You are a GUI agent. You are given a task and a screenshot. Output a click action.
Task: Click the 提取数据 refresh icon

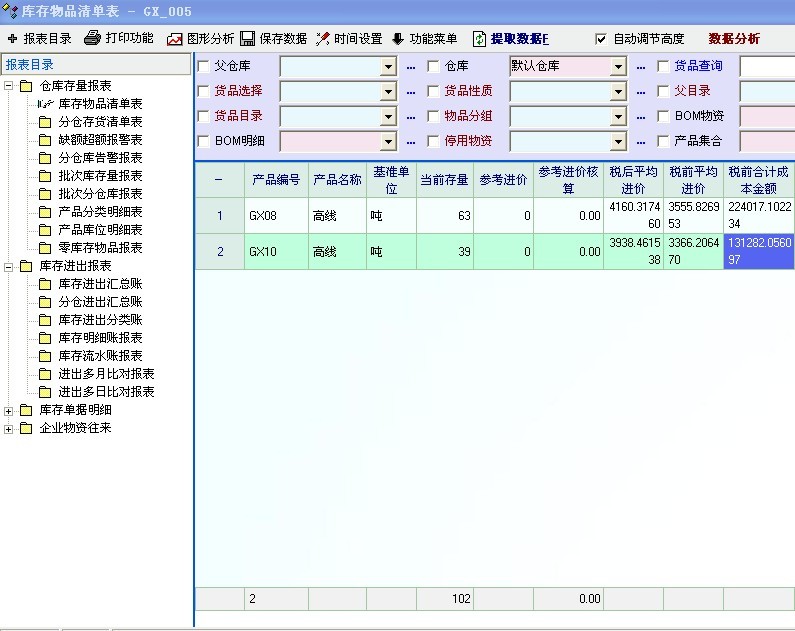(x=480, y=39)
